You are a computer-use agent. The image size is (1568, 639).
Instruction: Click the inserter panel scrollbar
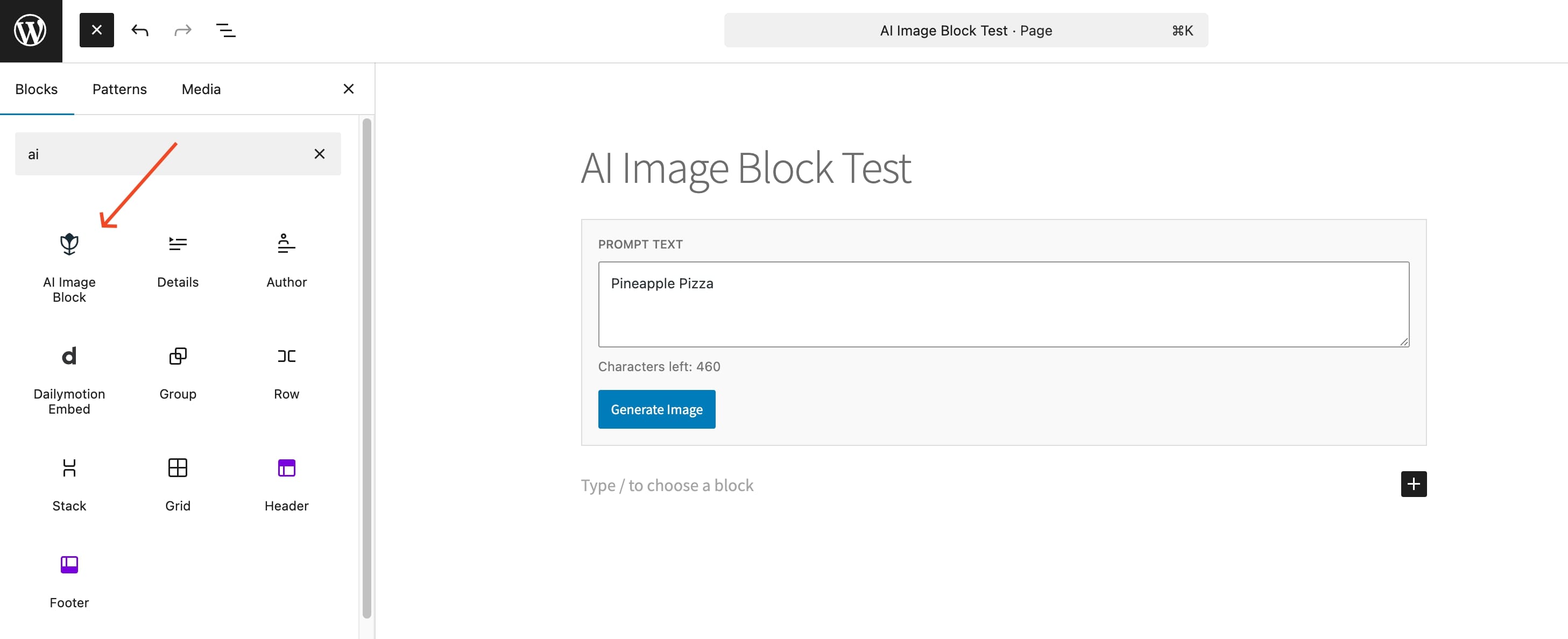point(366,368)
